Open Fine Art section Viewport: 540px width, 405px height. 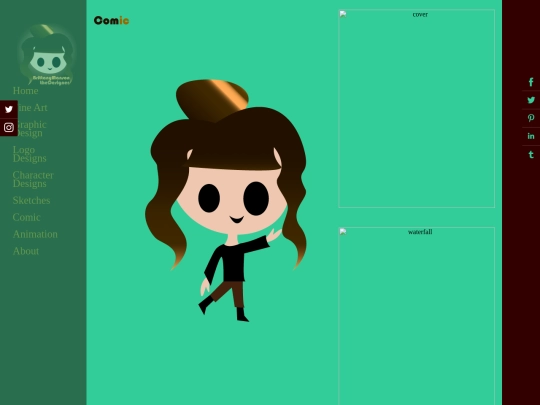30,107
